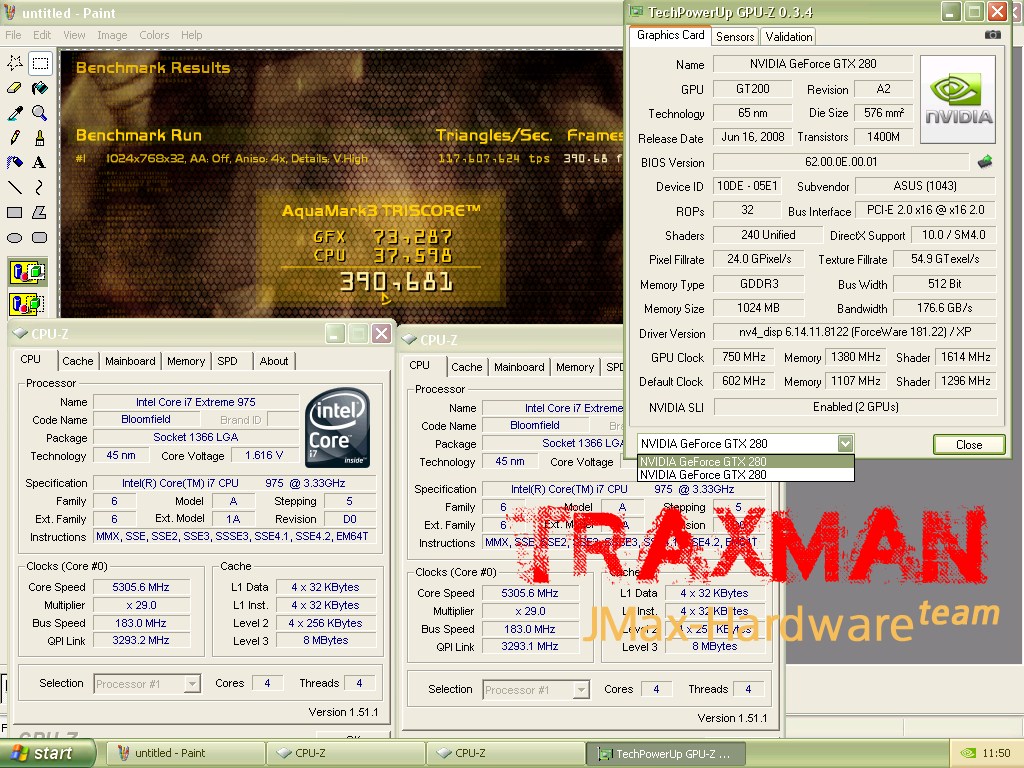Open the Edit menu in Paint
1024x768 pixels.
(x=42, y=35)
